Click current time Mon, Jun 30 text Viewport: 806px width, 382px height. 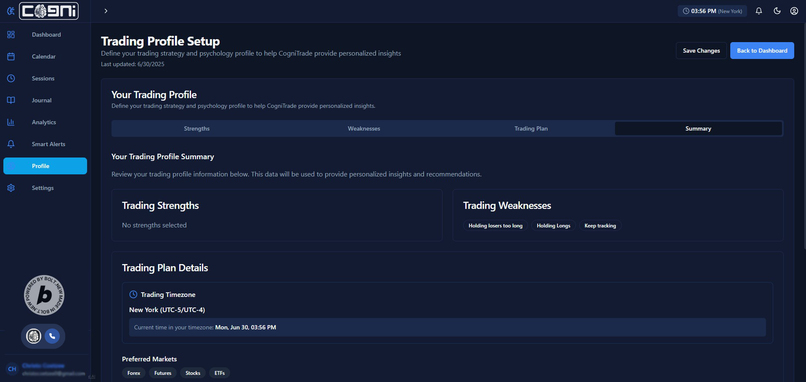point(245,328)
